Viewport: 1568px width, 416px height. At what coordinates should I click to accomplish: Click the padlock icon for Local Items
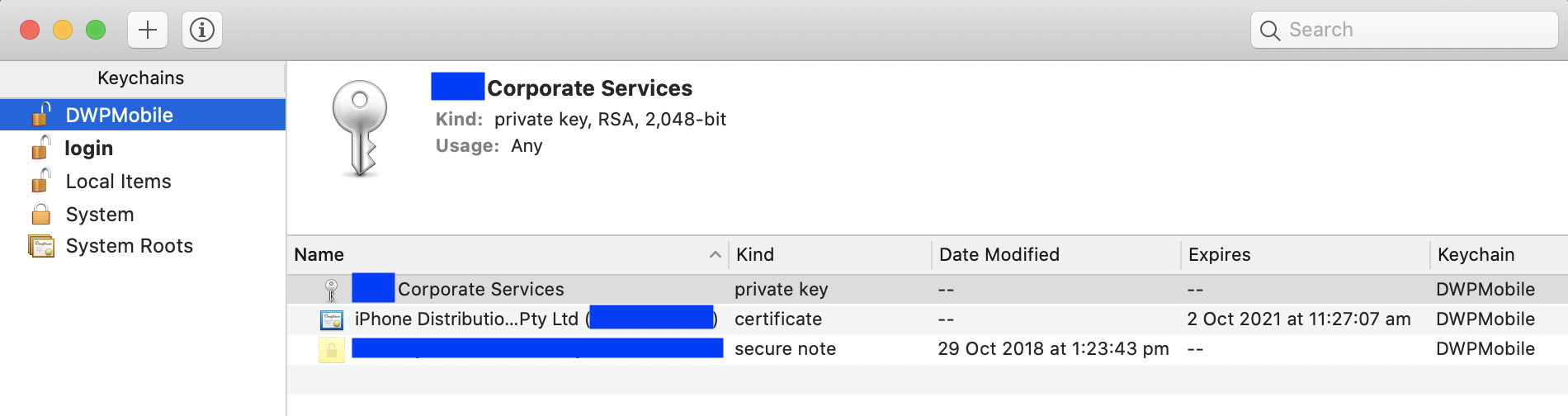[x=41, y=181]
